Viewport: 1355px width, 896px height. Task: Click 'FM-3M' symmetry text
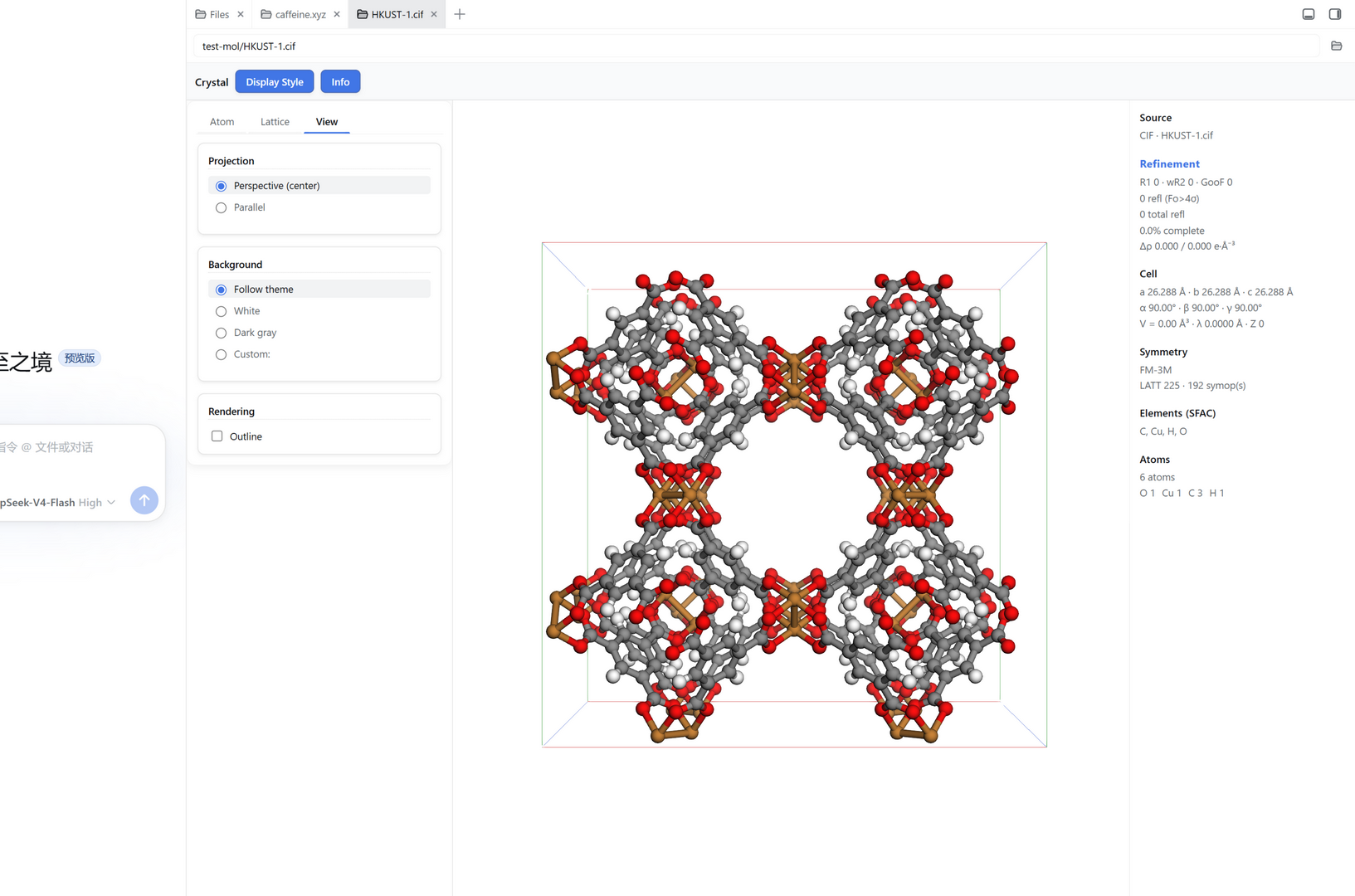coord(1156,370)
